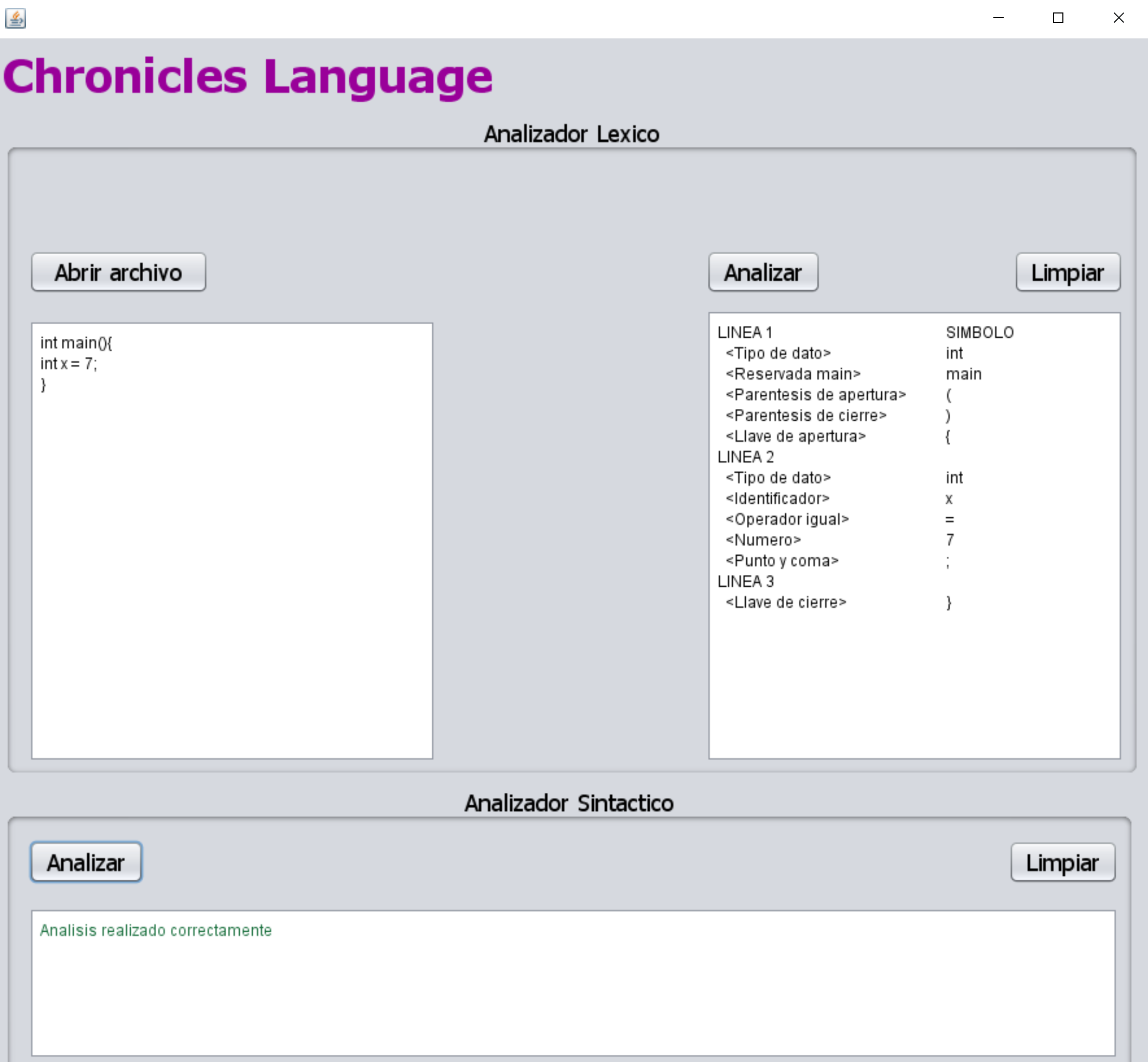Select the LINEA 2 entry in token list
Screen dimensions: 1148x1062
pos(745,457)
